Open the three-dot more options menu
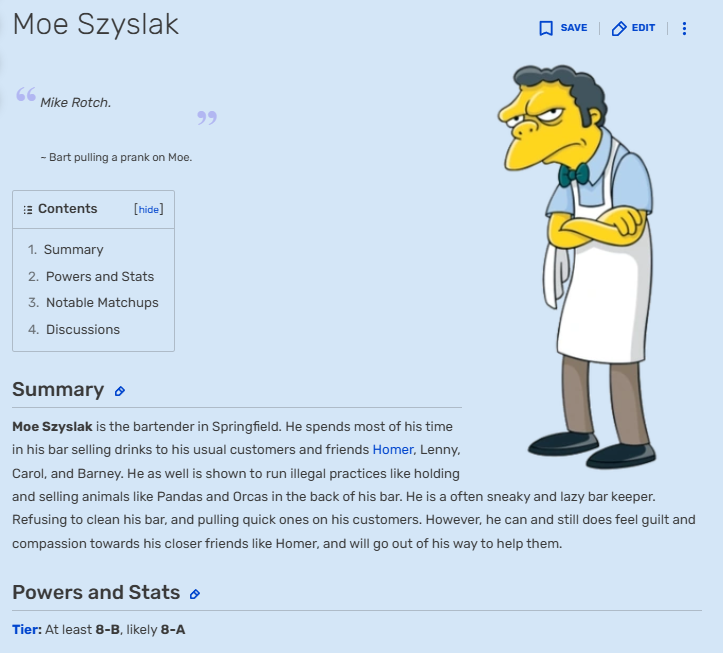 [x=684, y=29]
